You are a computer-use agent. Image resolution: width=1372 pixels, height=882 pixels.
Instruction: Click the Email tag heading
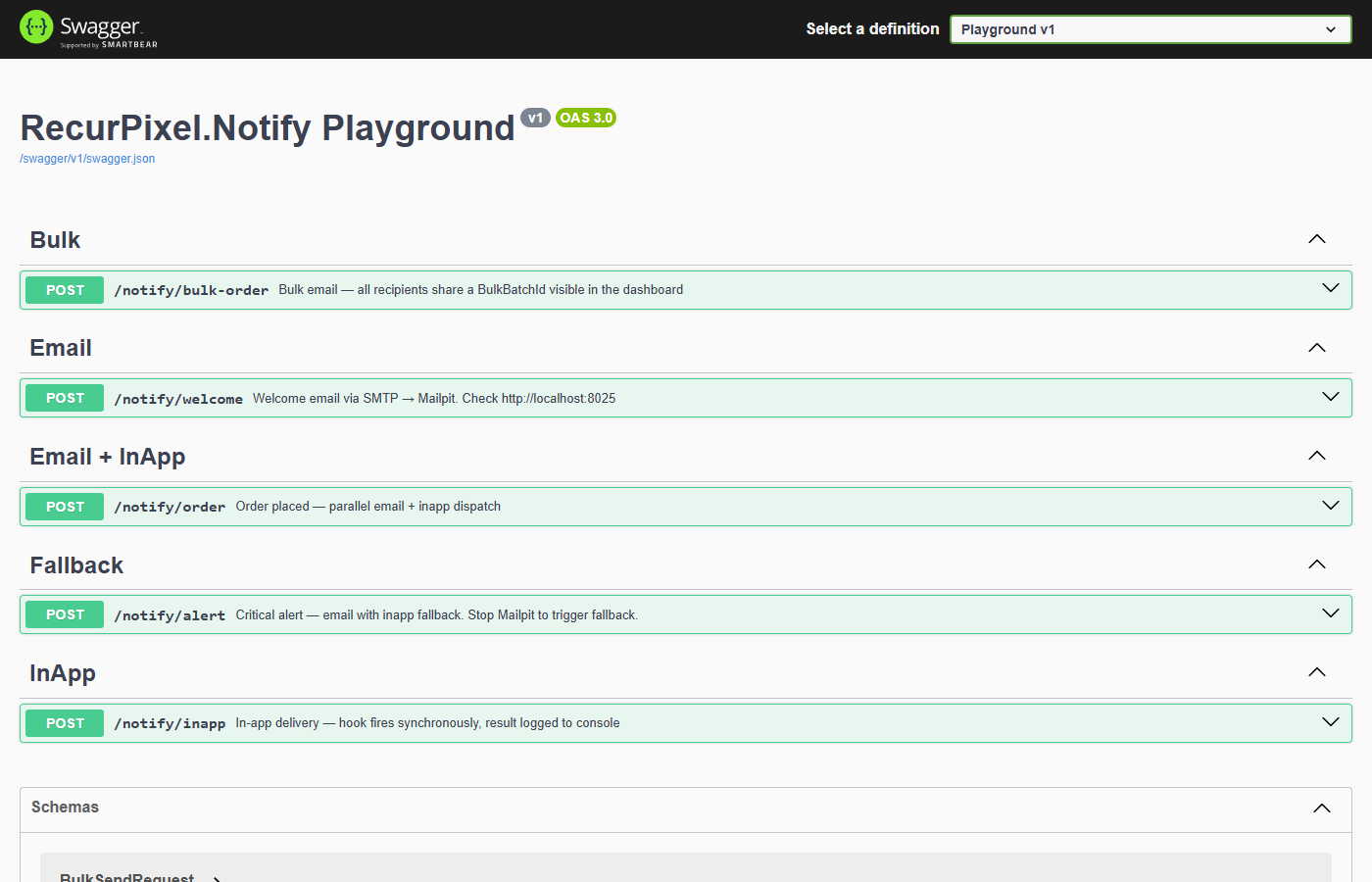click(x=61, y=348)
